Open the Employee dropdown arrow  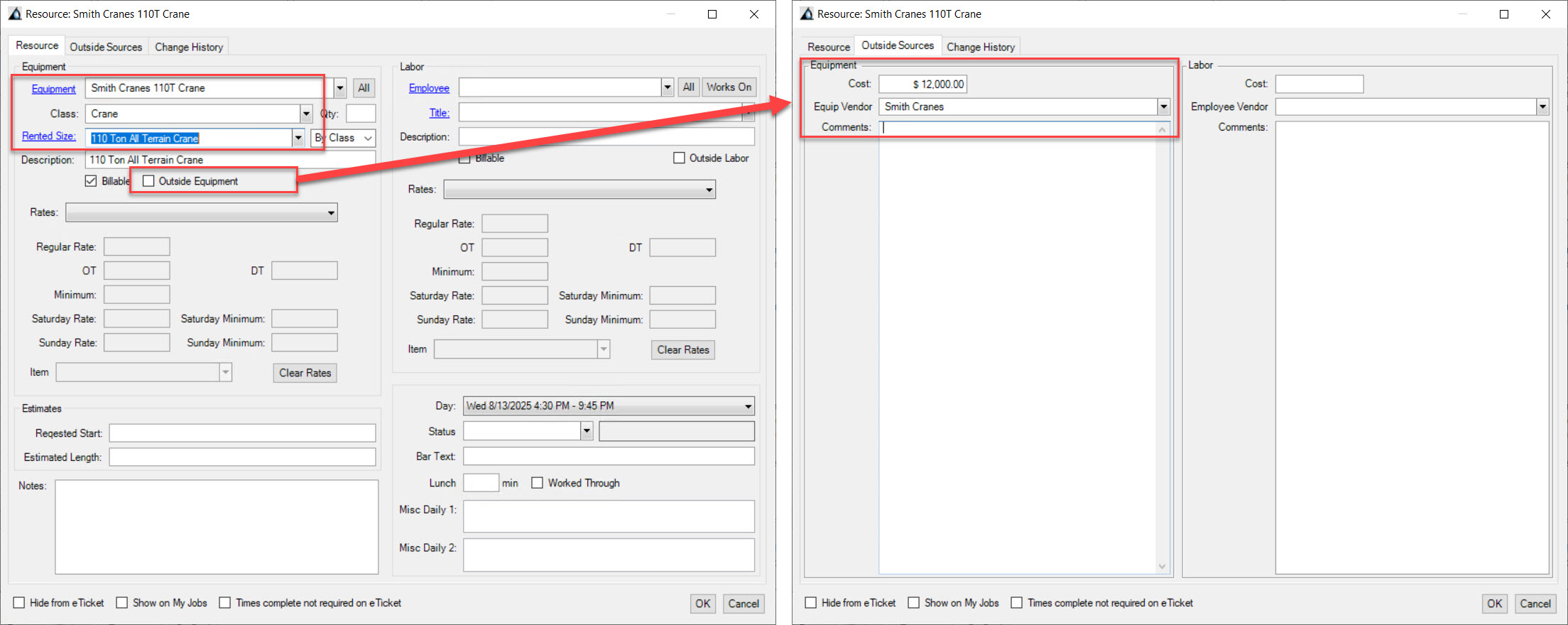pos(668,87)
